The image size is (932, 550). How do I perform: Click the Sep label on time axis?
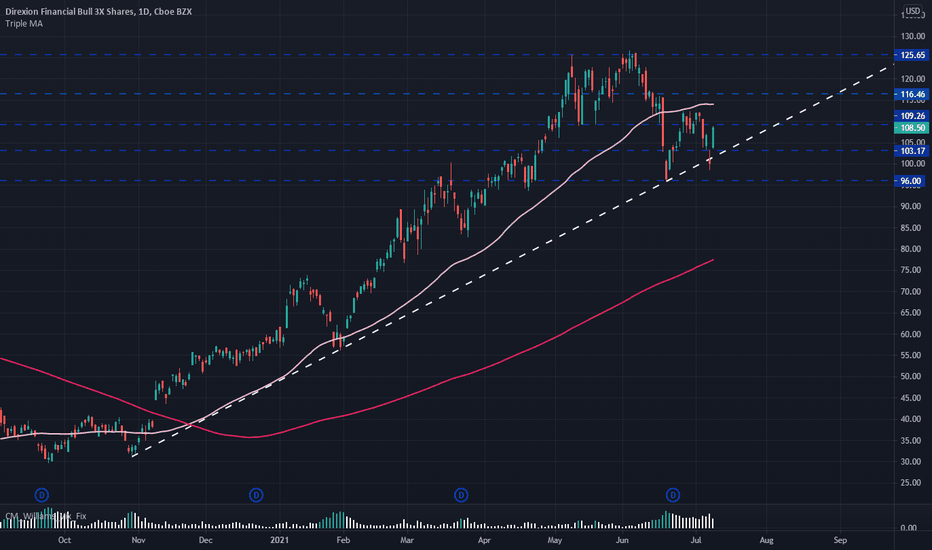click(840, 540)
